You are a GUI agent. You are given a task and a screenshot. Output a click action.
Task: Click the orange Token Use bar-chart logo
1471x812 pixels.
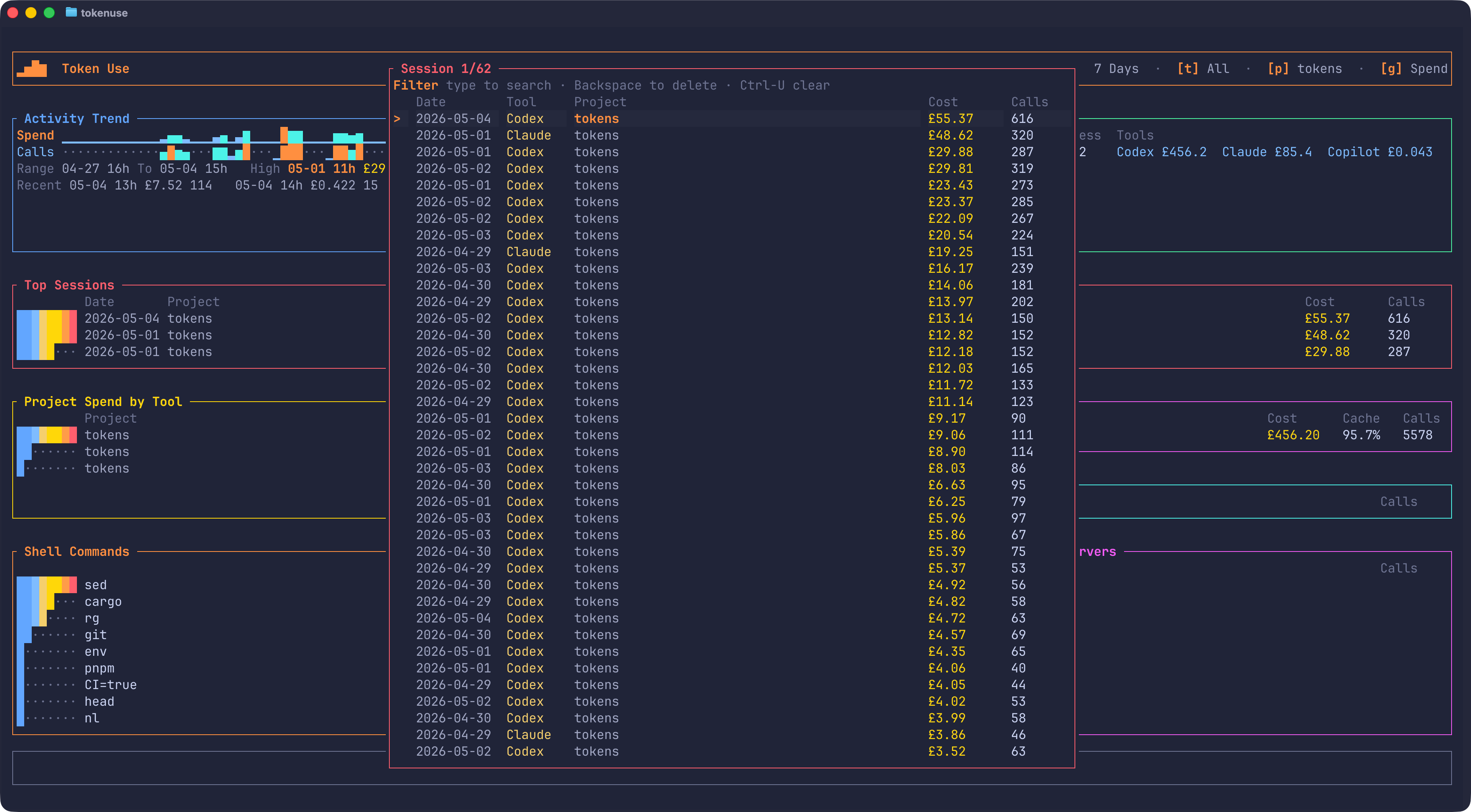point(32,69)
